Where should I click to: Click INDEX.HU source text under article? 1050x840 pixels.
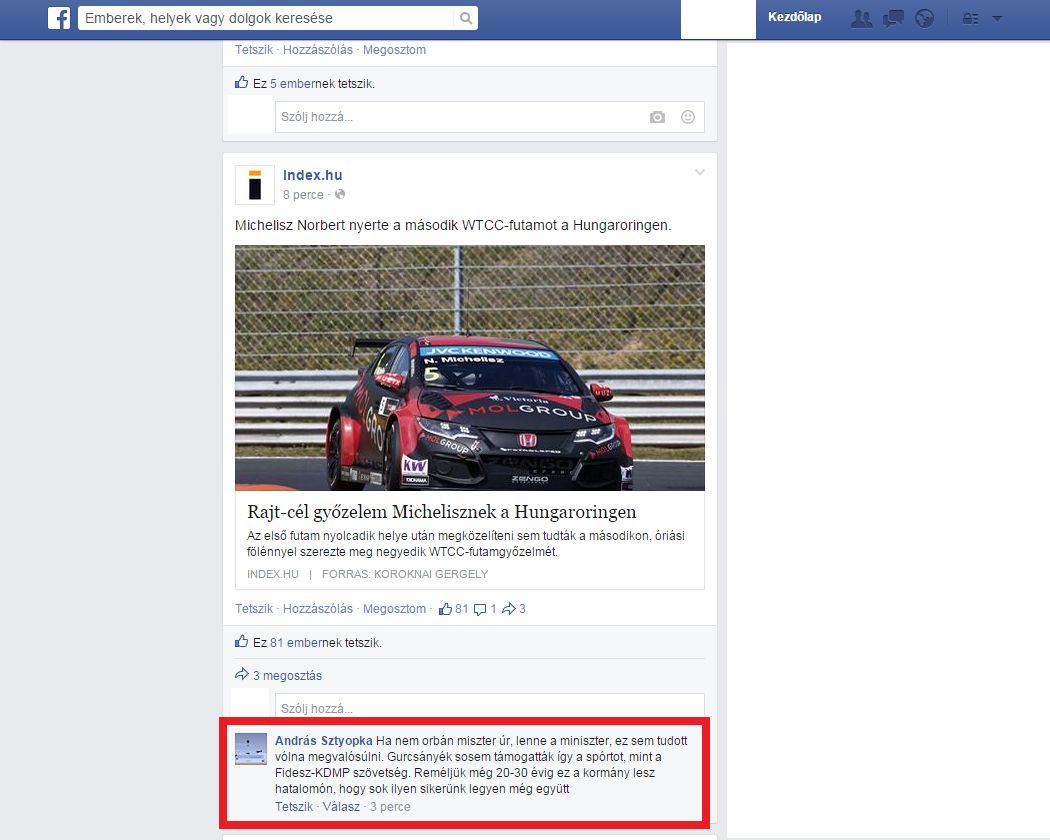coord(273,574)
